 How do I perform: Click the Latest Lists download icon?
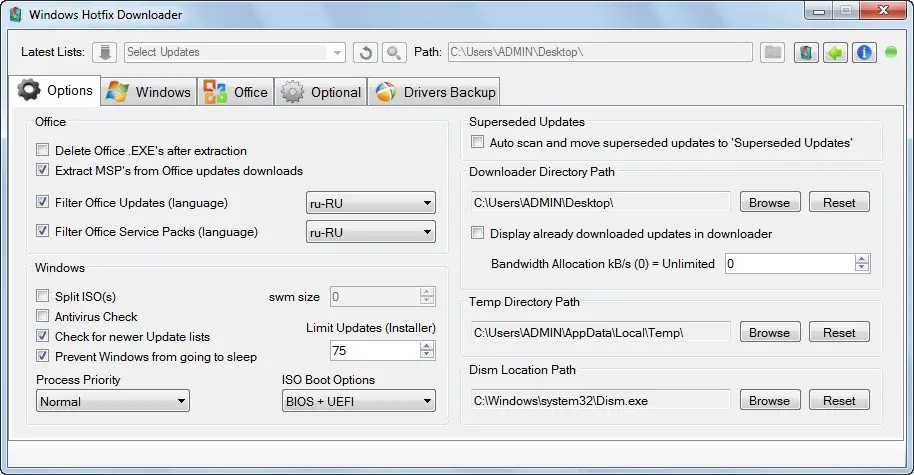(x=104, y=52)
